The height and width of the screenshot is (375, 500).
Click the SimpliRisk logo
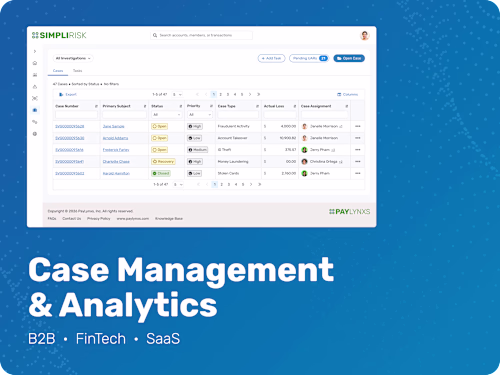pyautogui.click(x=59, y=35)
